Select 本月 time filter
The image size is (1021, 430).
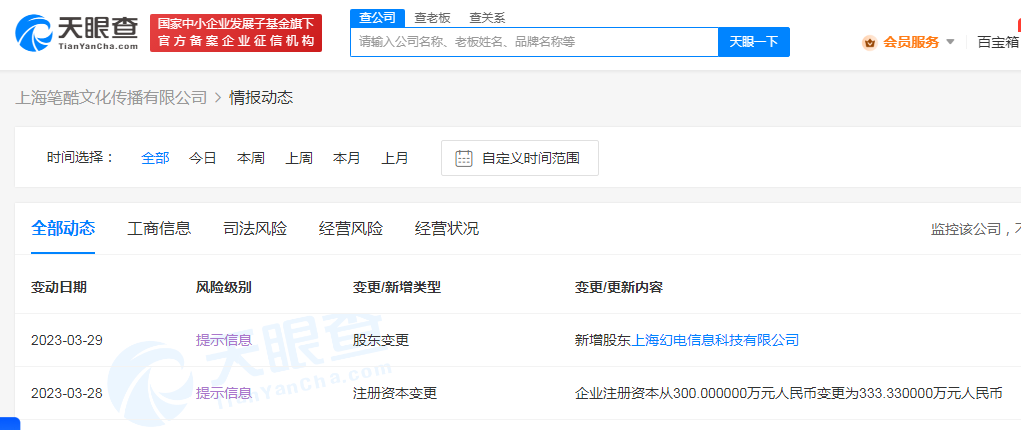pos(346,158)
